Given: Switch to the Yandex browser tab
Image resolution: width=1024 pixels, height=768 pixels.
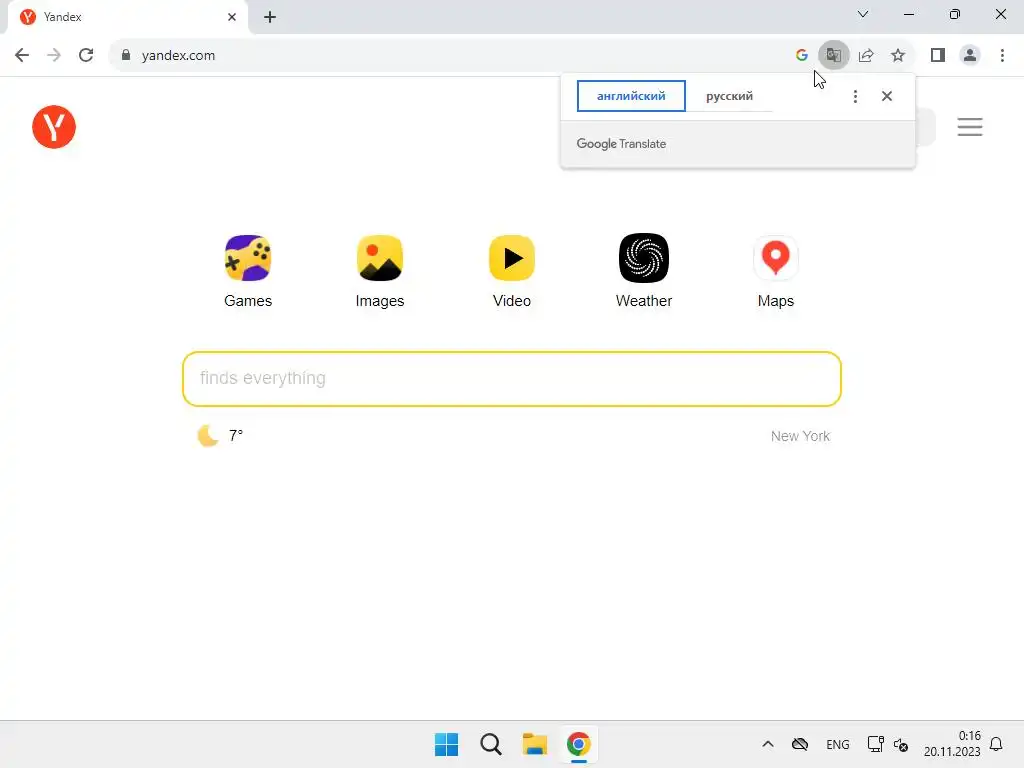Looking at the screenshot, I should (128, 17).
